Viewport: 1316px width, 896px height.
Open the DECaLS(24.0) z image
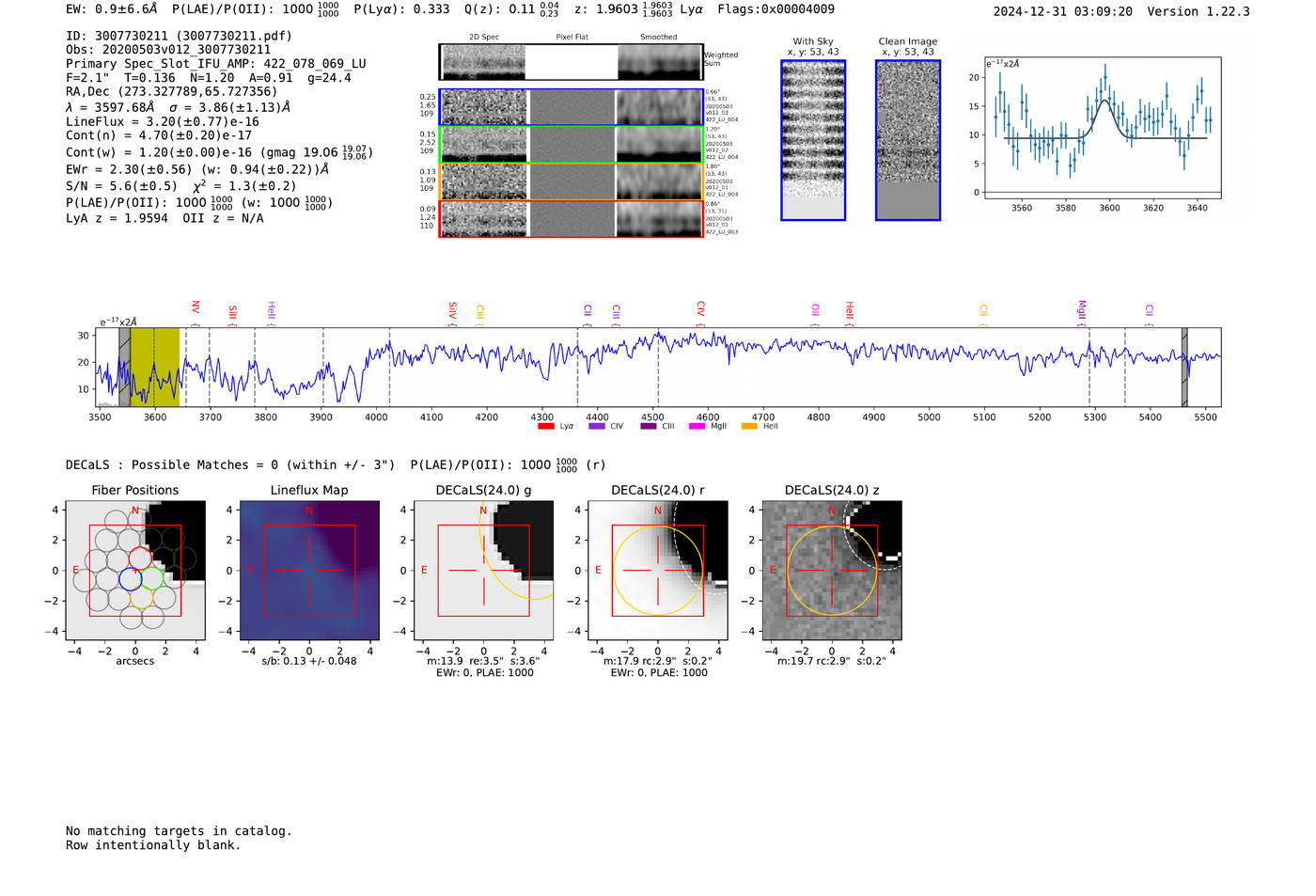pos(832,570)
